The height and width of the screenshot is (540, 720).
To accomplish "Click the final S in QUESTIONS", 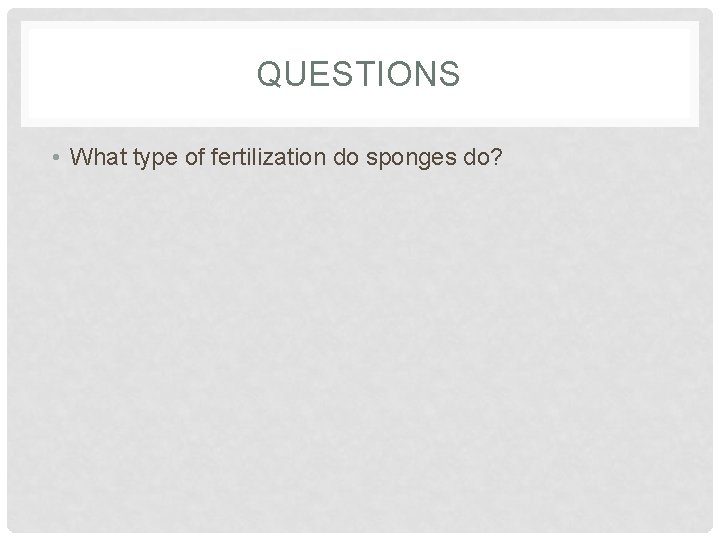I will pyautogui.click(x=451, y=74).
